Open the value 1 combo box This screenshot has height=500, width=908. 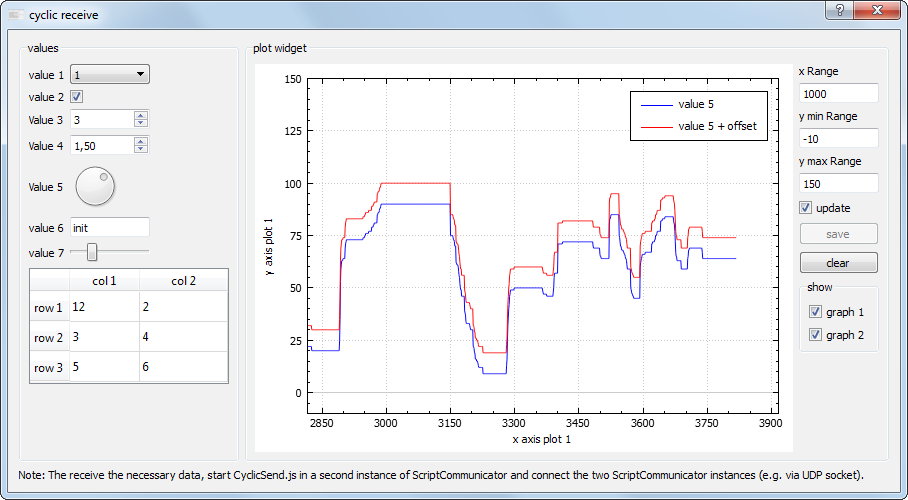tap(109, 74)
